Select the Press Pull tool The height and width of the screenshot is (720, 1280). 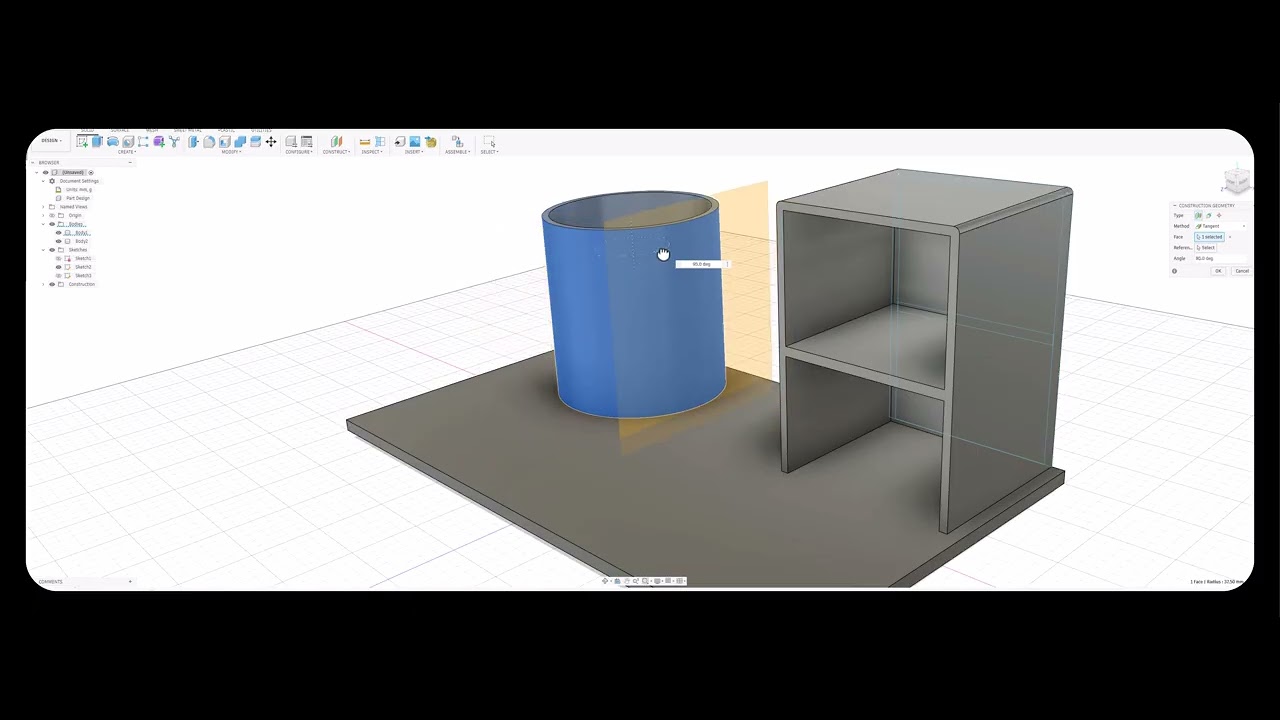click(x=193, y=142)
